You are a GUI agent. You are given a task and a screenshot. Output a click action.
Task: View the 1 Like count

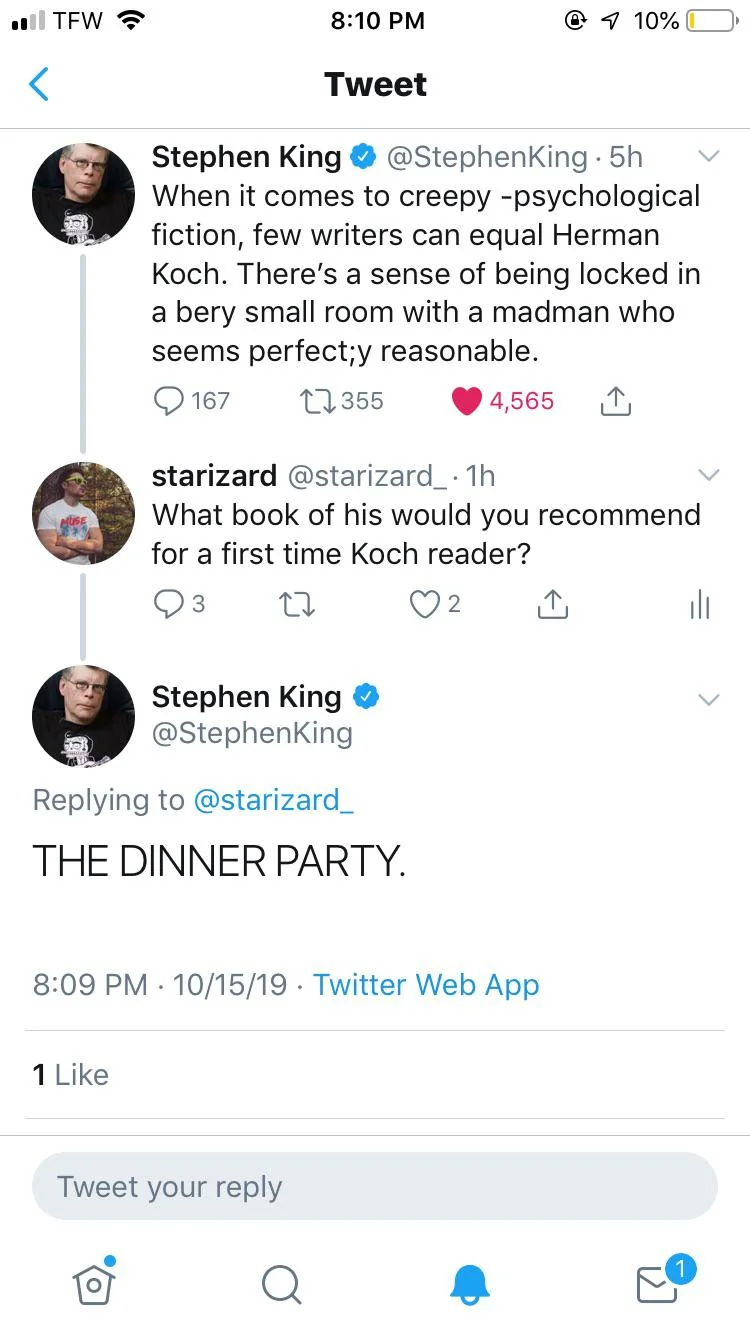pyautogui.click(x=70, y=1075)
